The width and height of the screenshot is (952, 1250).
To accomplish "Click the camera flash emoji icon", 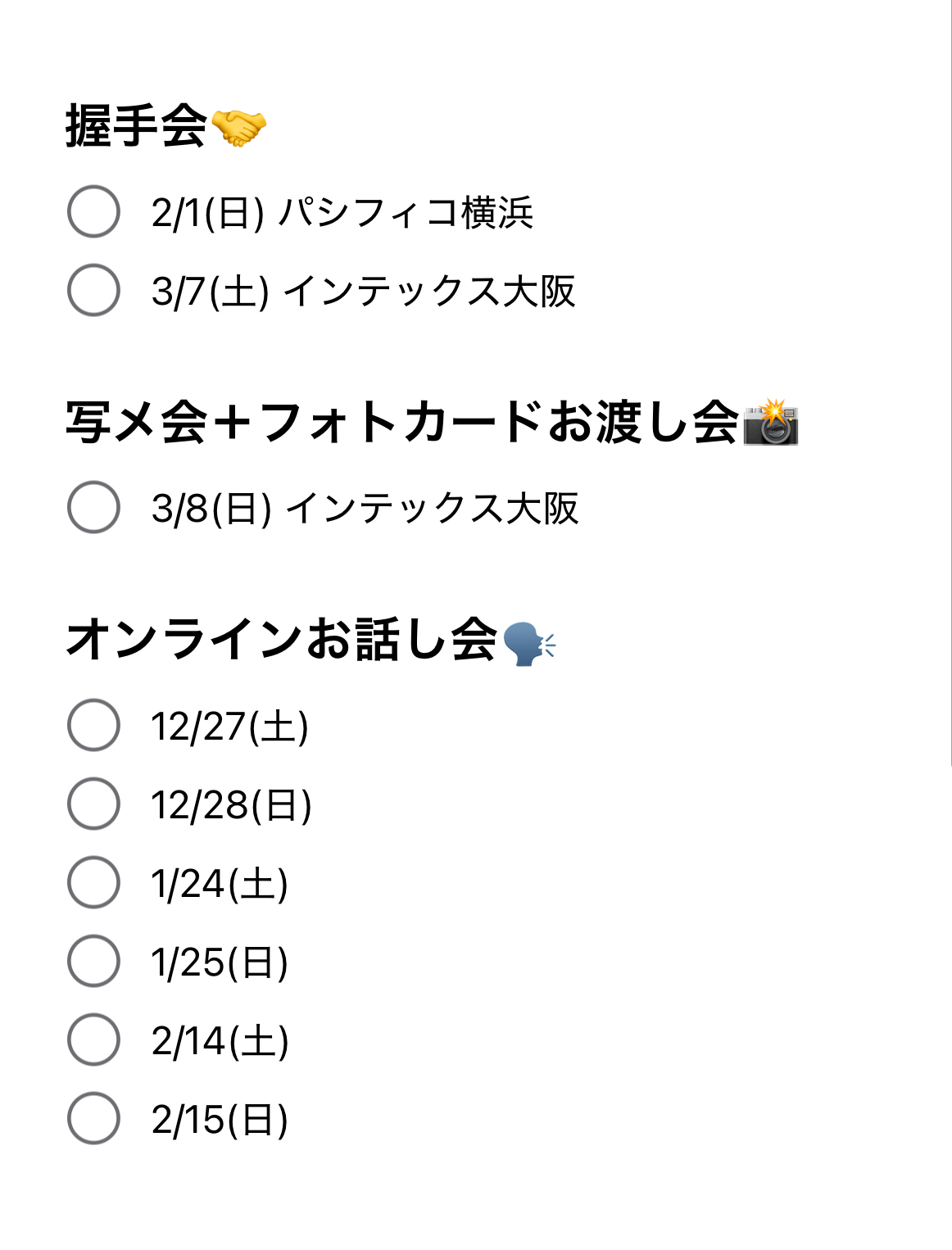I will (x=770, y=423).
